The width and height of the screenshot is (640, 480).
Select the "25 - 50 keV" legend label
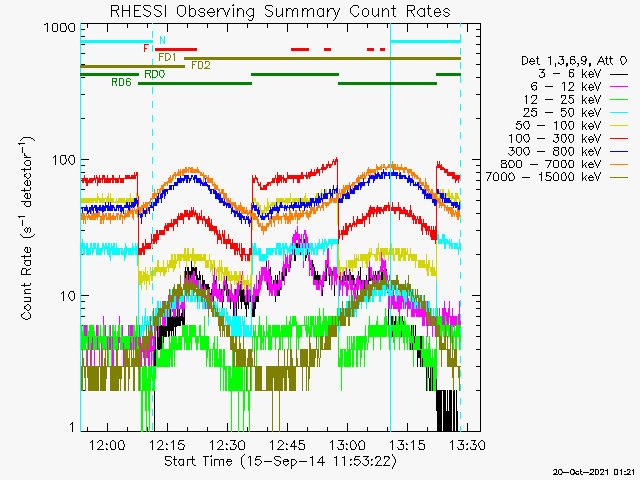click(x=562, y=112)
